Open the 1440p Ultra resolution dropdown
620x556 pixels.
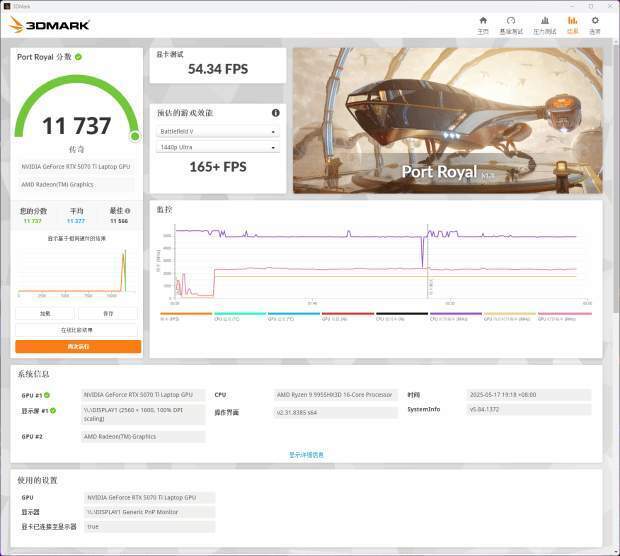tap(218, 147)
